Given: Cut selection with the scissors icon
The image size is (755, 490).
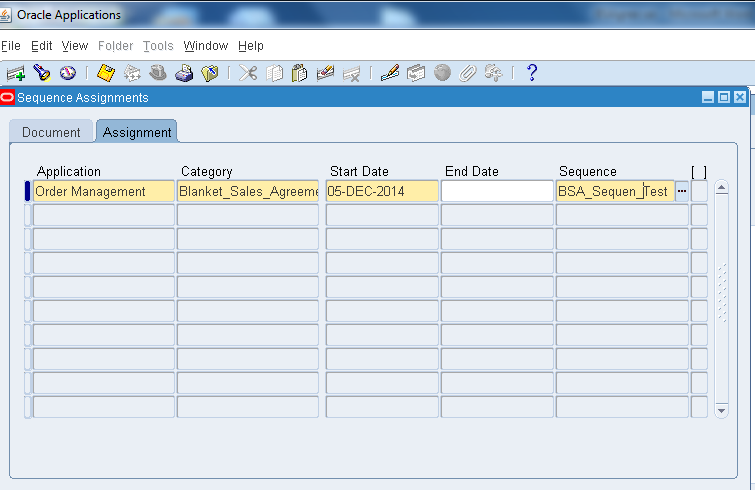Looking at the screenshot, I should coord(248,73).
